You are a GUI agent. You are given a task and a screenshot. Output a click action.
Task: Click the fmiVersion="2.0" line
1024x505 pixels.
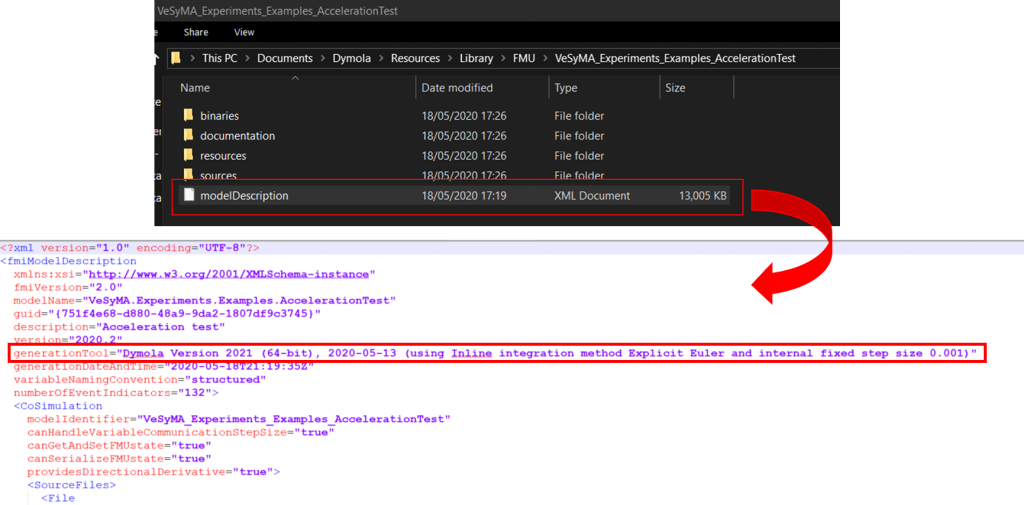68,287
